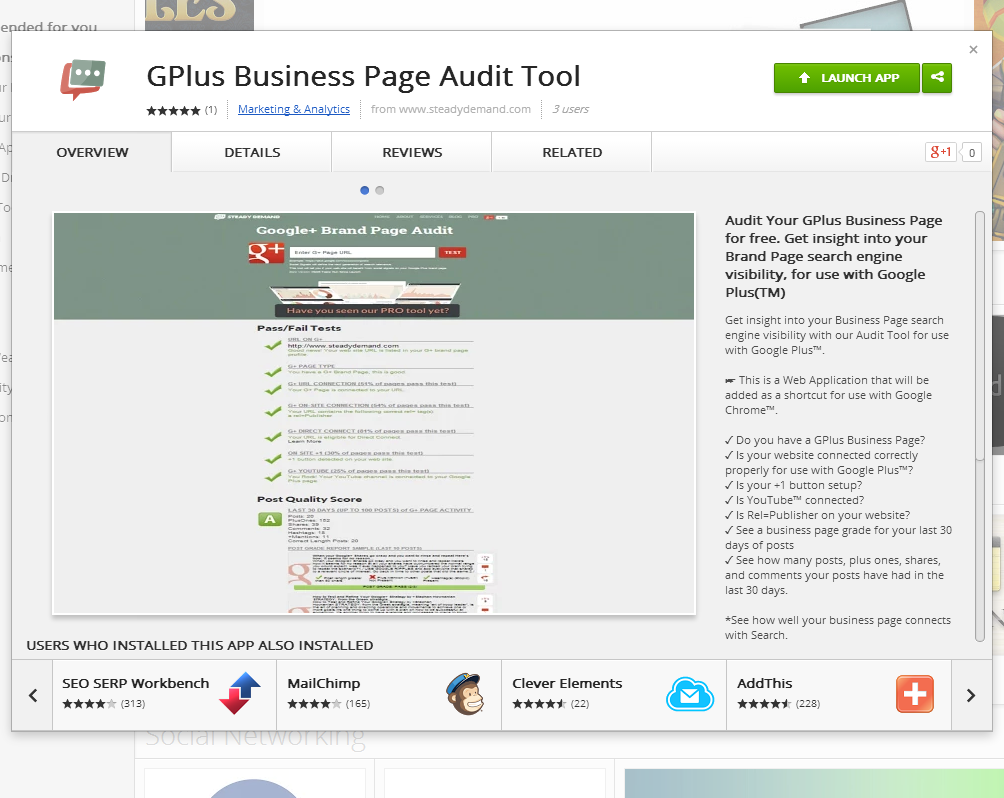Open the Reviews tab

412,152
